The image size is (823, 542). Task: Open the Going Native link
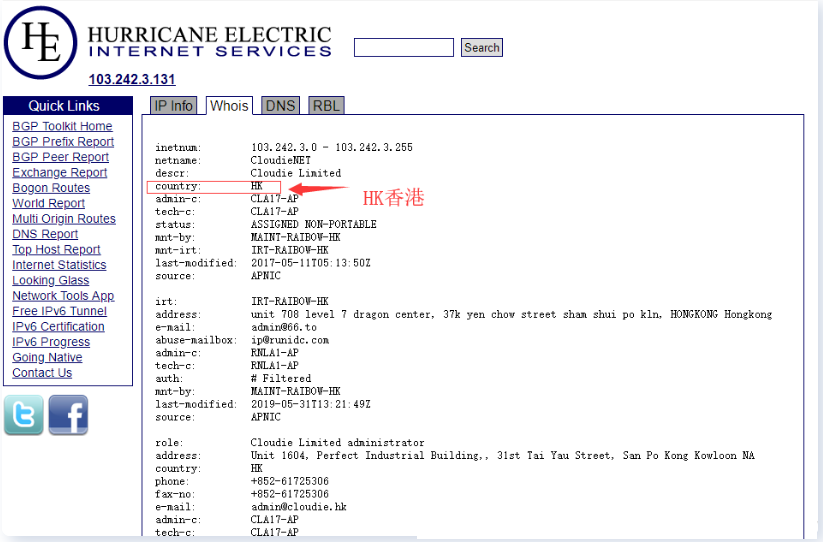point(47,357)
